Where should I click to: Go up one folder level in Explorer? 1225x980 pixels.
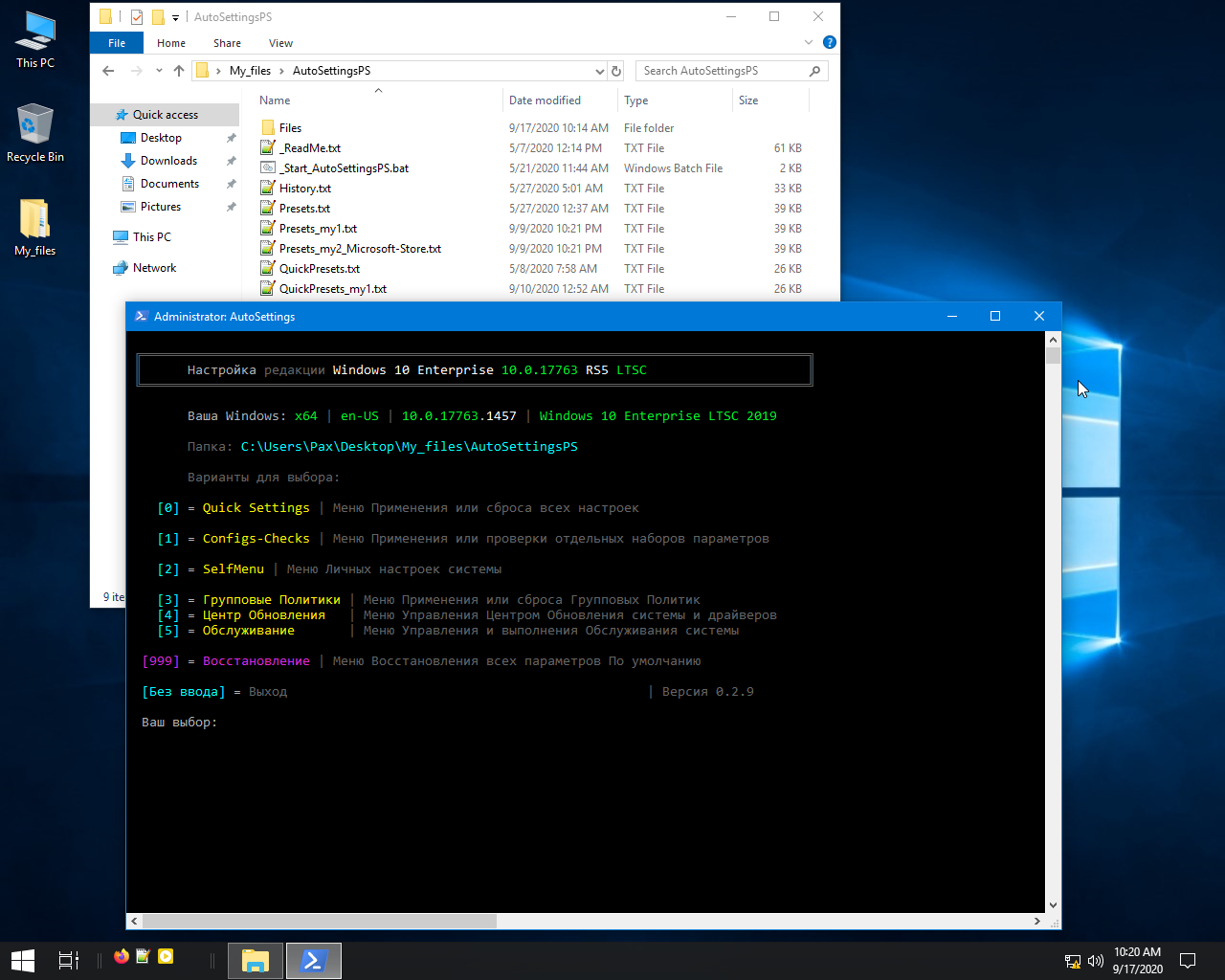[179, 71]
